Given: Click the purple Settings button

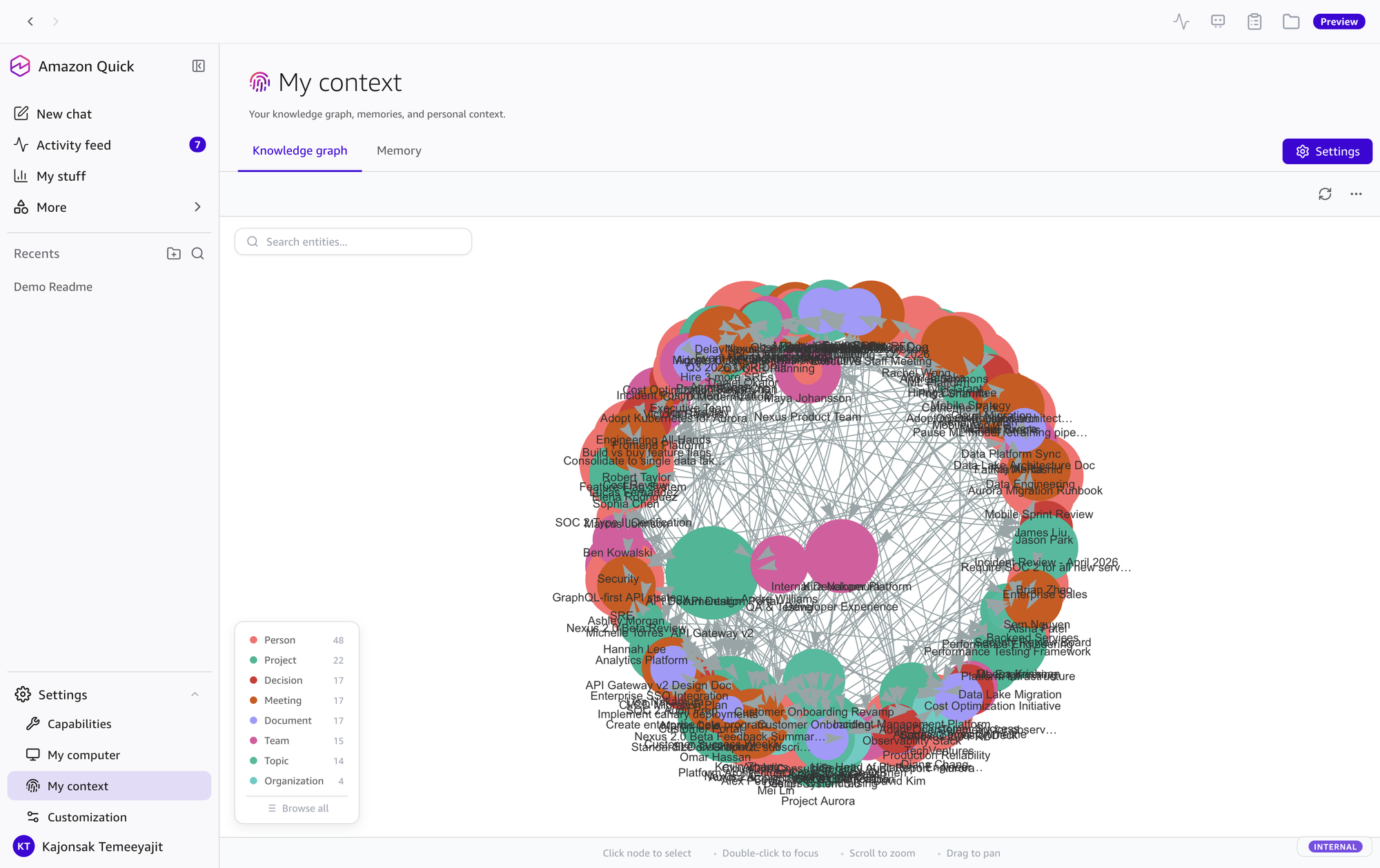Looking at the screenshot, I should tap(1327, 151).
